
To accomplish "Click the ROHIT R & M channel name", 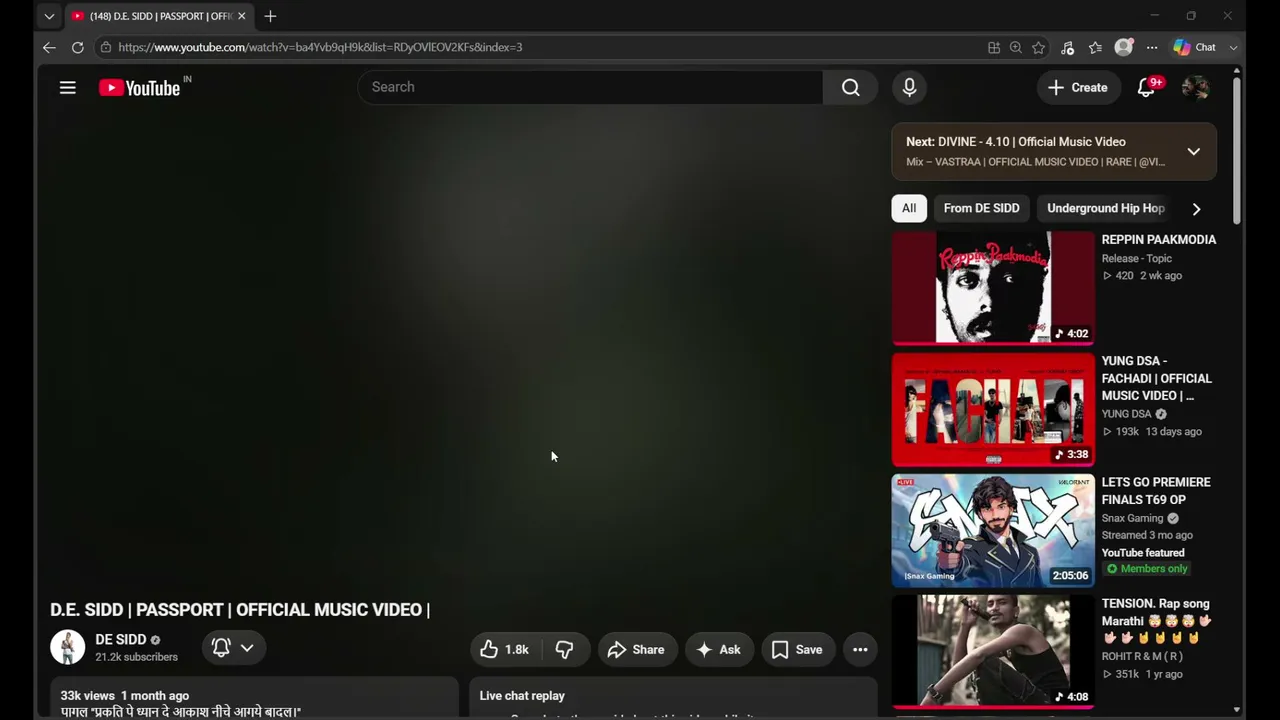I will tap(1142, 657).
